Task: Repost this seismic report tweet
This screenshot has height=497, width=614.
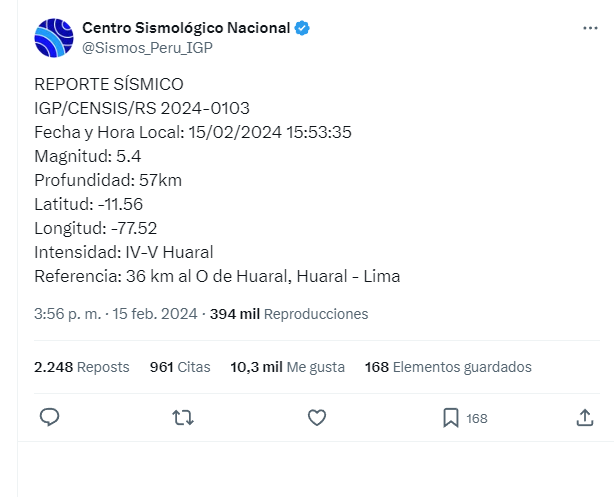Action: [183, 418]
